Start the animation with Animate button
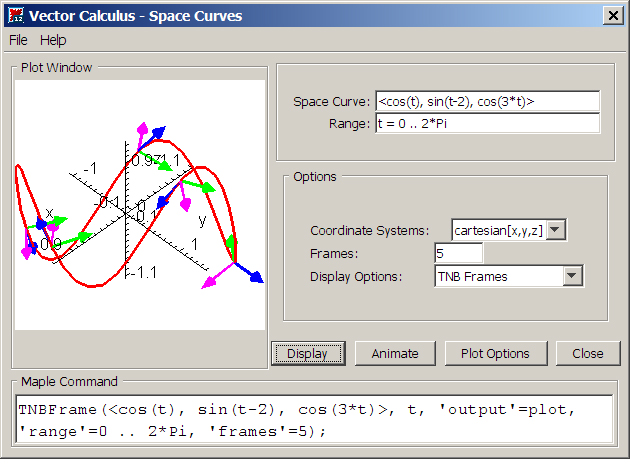 [395, 353]
